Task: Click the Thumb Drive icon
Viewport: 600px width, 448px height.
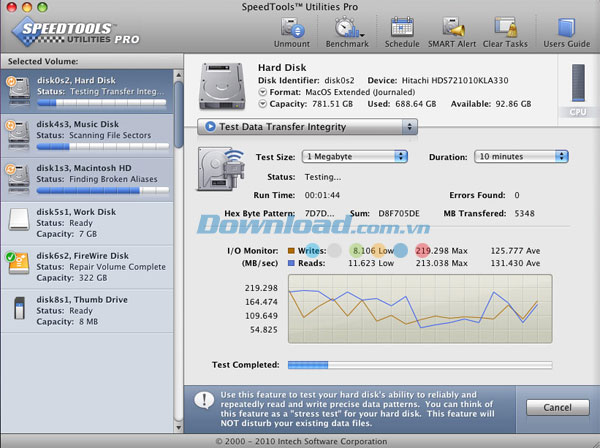Action: coord(20,308)
